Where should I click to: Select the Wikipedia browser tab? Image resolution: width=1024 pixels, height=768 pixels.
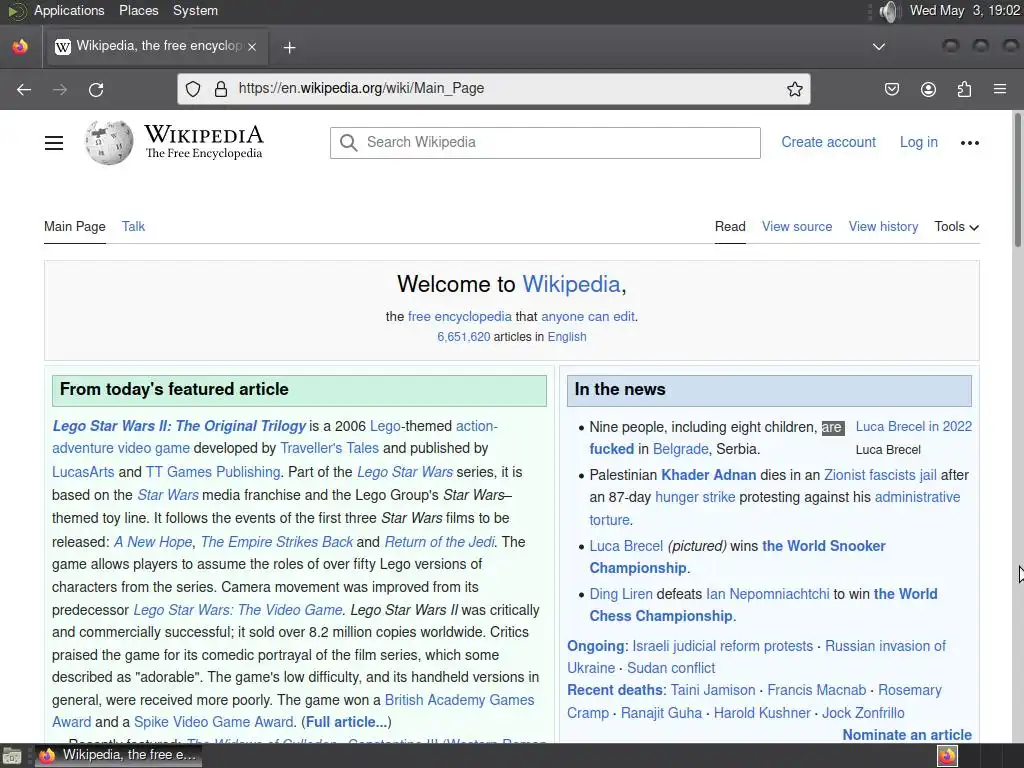155,46
